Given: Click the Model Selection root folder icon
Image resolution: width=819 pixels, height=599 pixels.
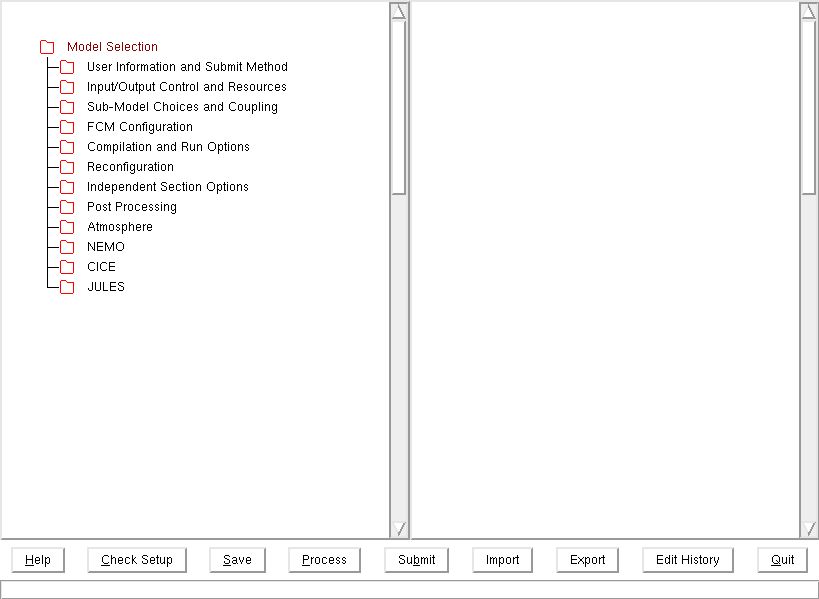Looking at the screenshot, I should coord(47,47).
